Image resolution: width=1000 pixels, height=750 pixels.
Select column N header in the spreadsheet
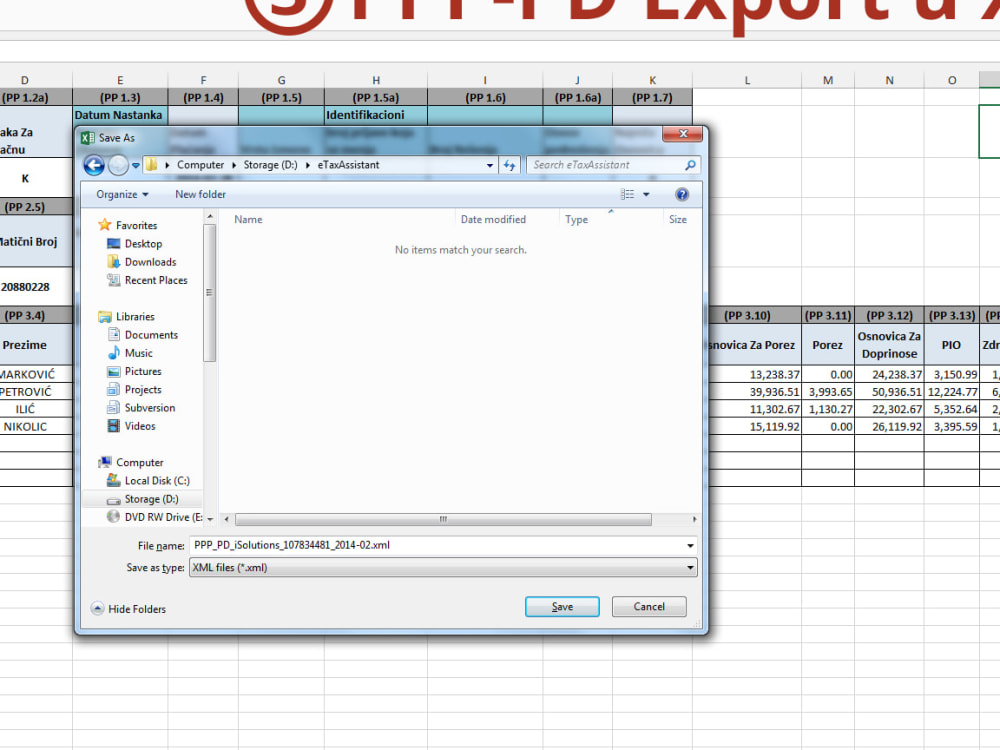[x=889, y=80]
